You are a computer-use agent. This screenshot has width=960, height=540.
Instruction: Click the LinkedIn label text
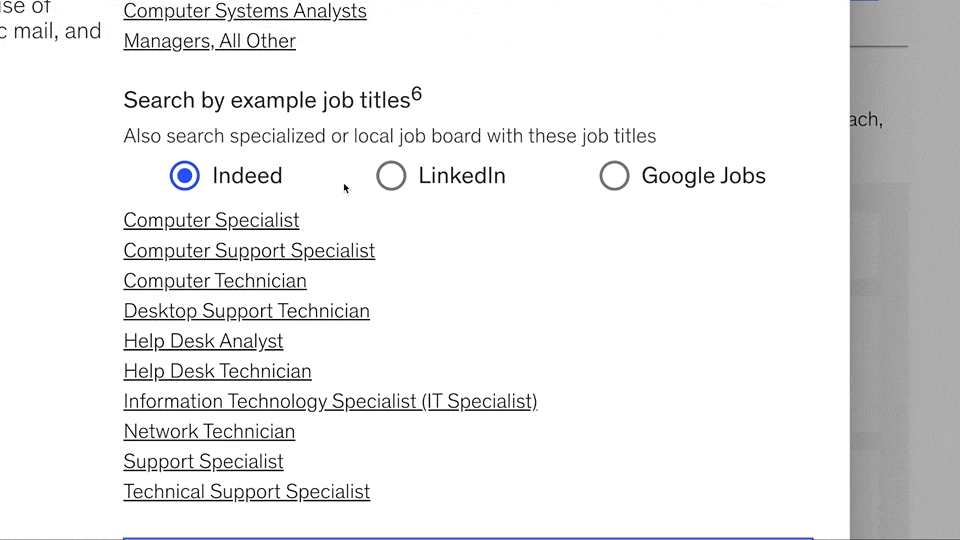click(462, 176)
